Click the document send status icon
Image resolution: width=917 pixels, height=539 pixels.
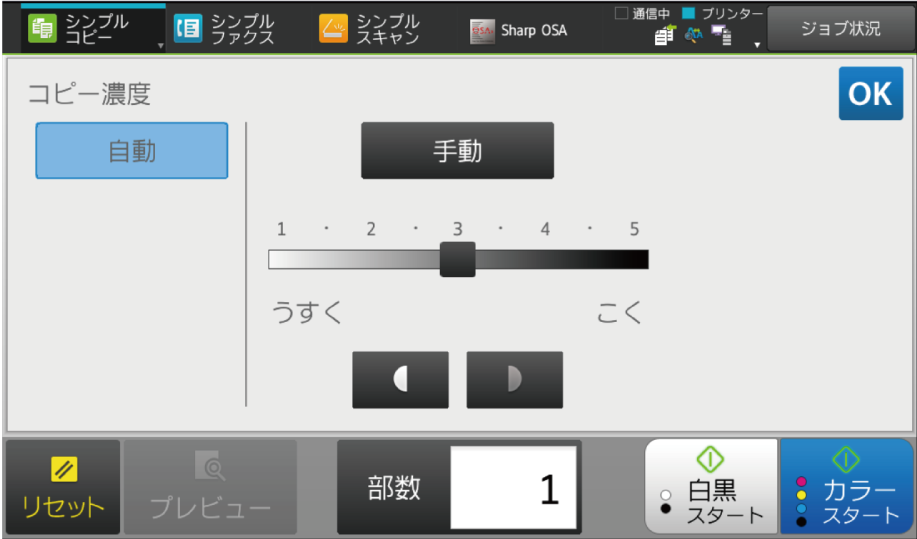click(x=665, y=36)
